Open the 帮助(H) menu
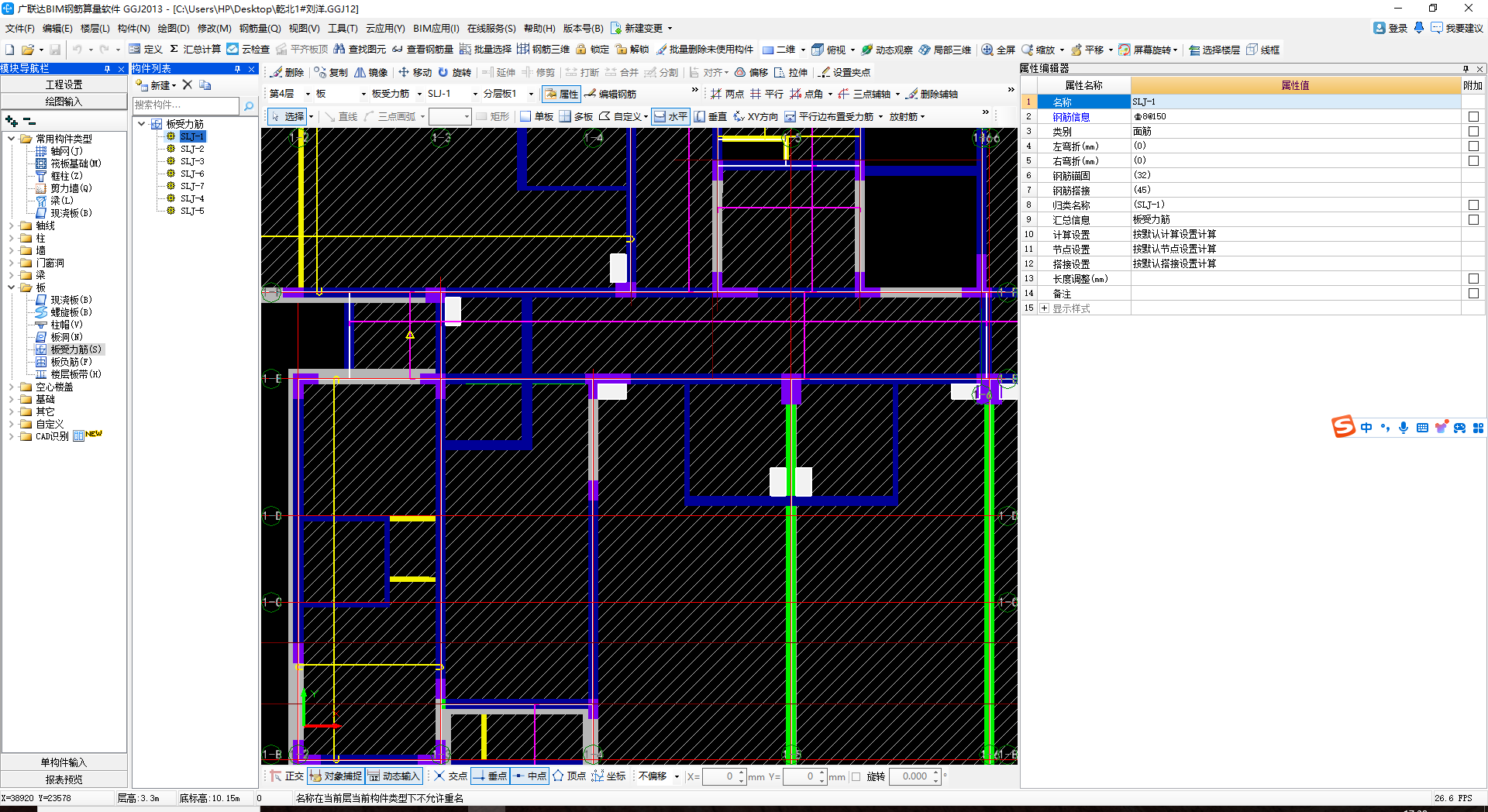 (539, 28)
